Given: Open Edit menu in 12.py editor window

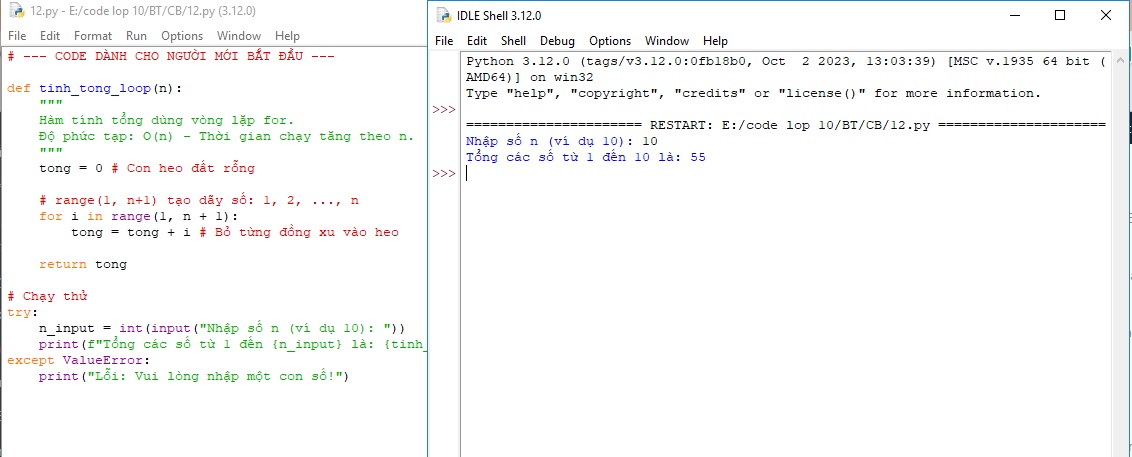Looking at the screenshot, I should coord(50,35).
